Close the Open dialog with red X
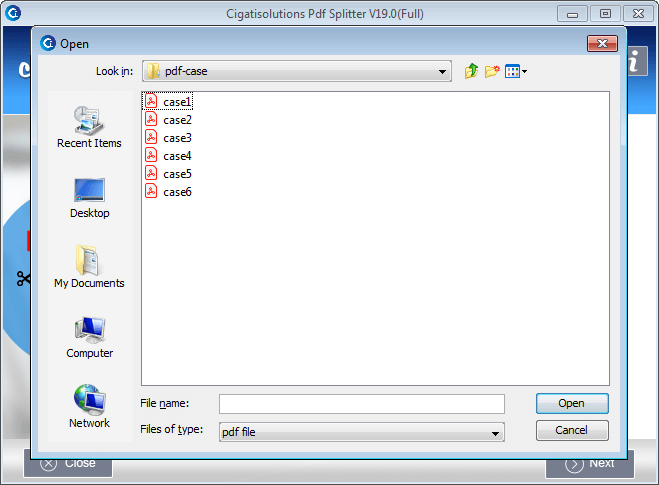Image resolution: width=659 pixels, height=485 pixels. [x=602, y=44]
